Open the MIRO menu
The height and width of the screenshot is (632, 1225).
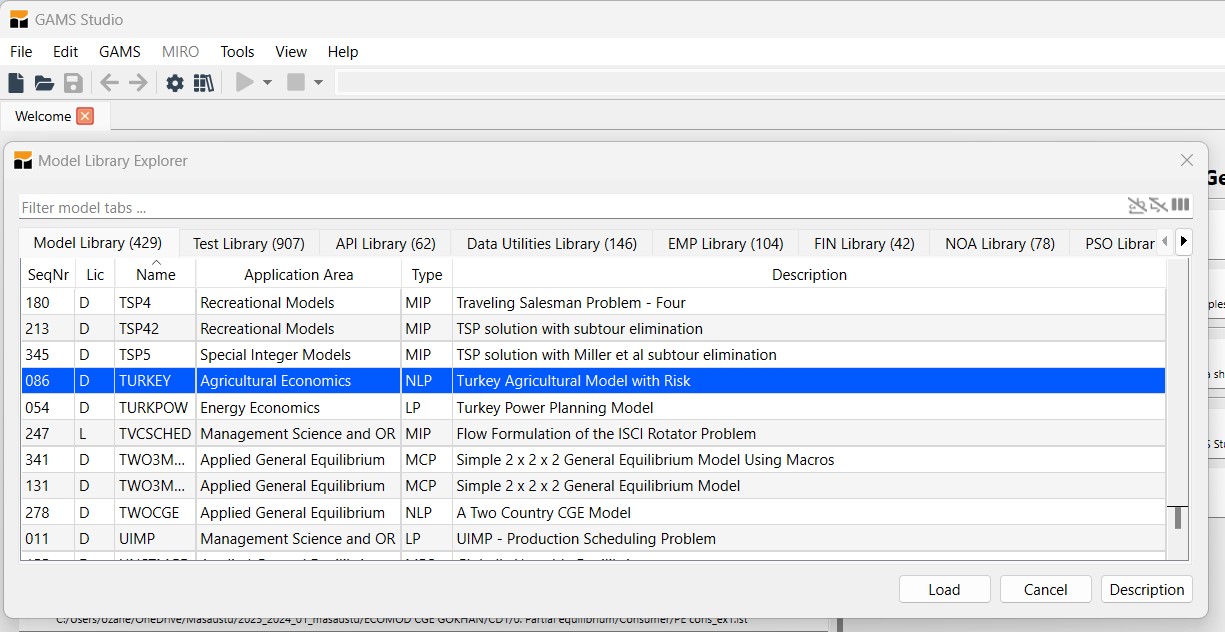(181, 52)
